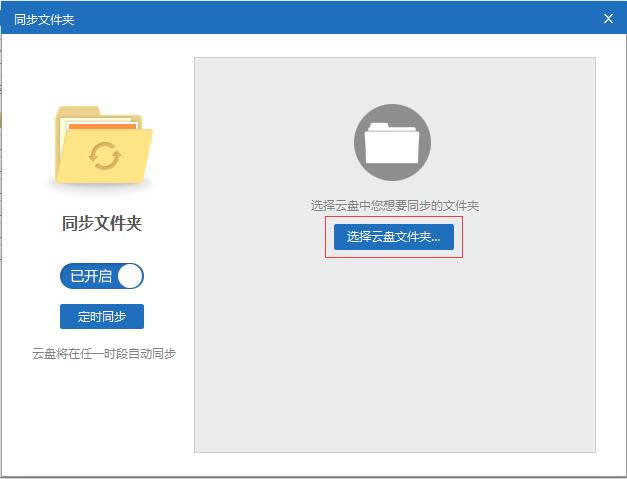The width and height of the screenshot is (627, 479).
Task: Click the gray circular folder icon
Action: (392, 142)
